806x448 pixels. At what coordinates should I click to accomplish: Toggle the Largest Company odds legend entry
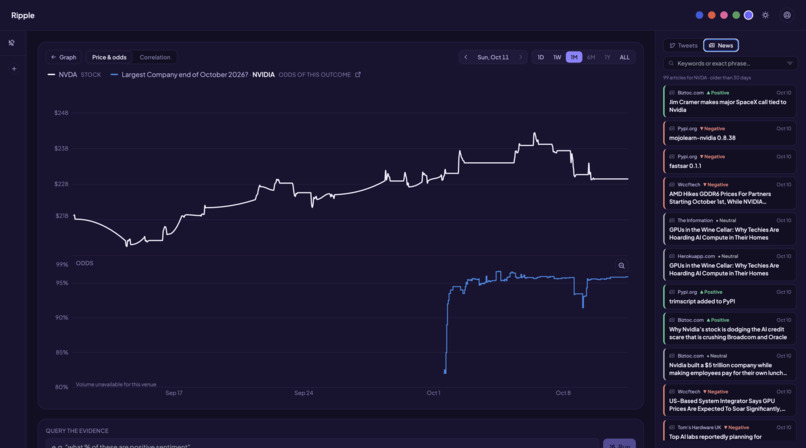(x=231, y=74)
